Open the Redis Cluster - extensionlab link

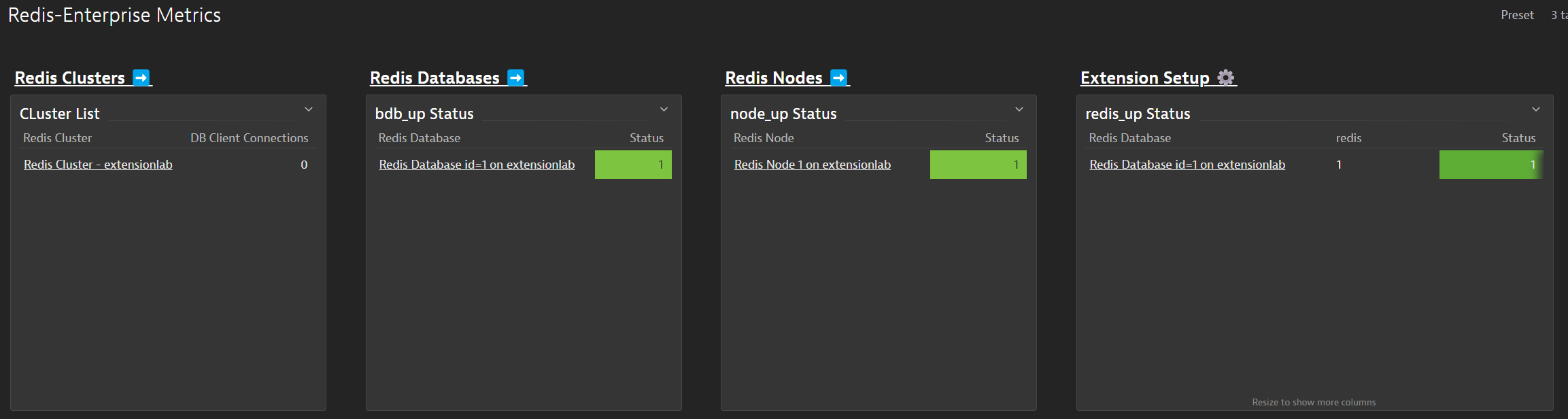tap(98, 165)
